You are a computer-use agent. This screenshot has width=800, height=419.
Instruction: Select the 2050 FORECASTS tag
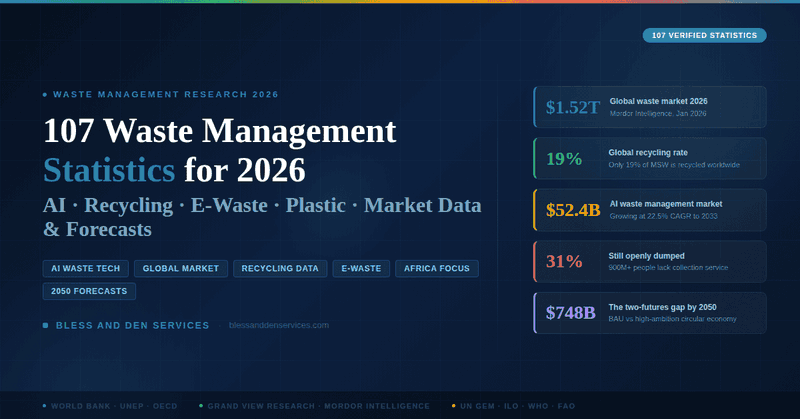(89, 291)
